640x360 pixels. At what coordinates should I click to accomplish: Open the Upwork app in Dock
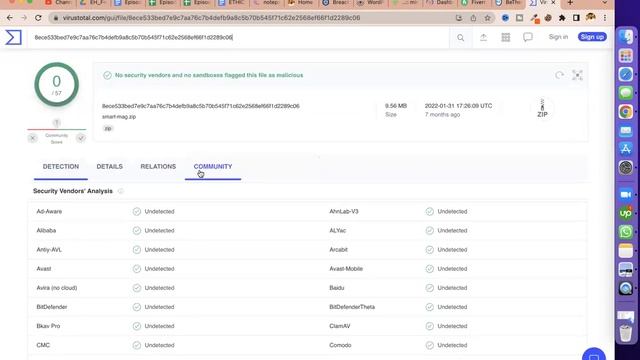[626, 213]
